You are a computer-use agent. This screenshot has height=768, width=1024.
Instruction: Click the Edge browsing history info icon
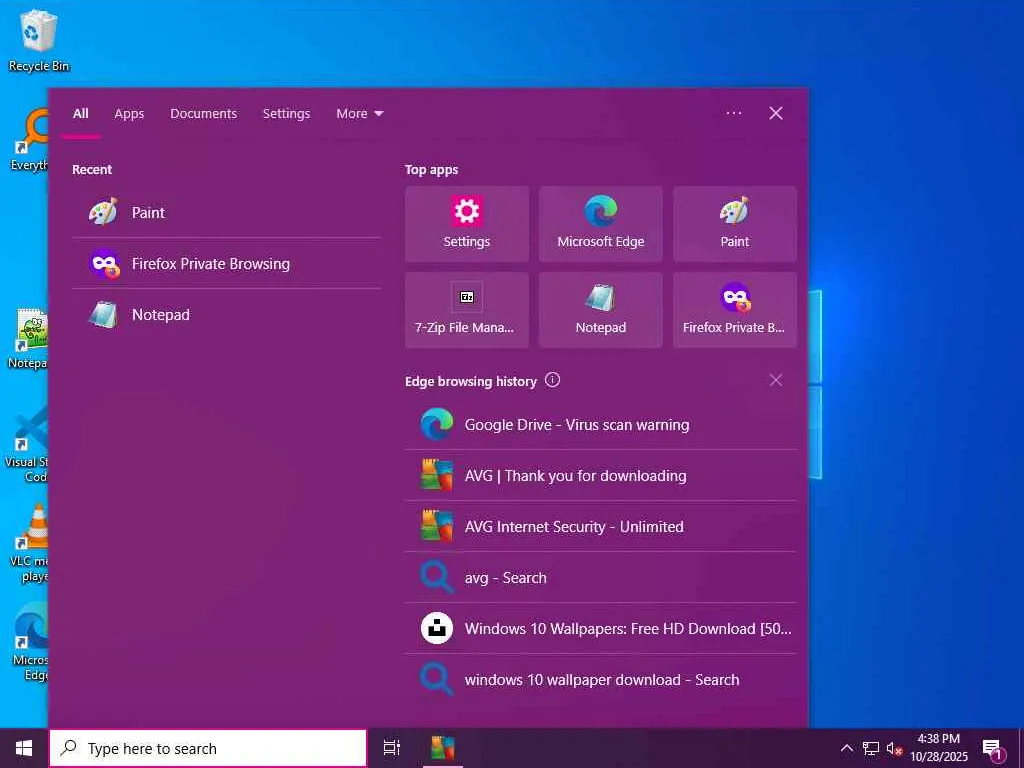click(552, 380)
